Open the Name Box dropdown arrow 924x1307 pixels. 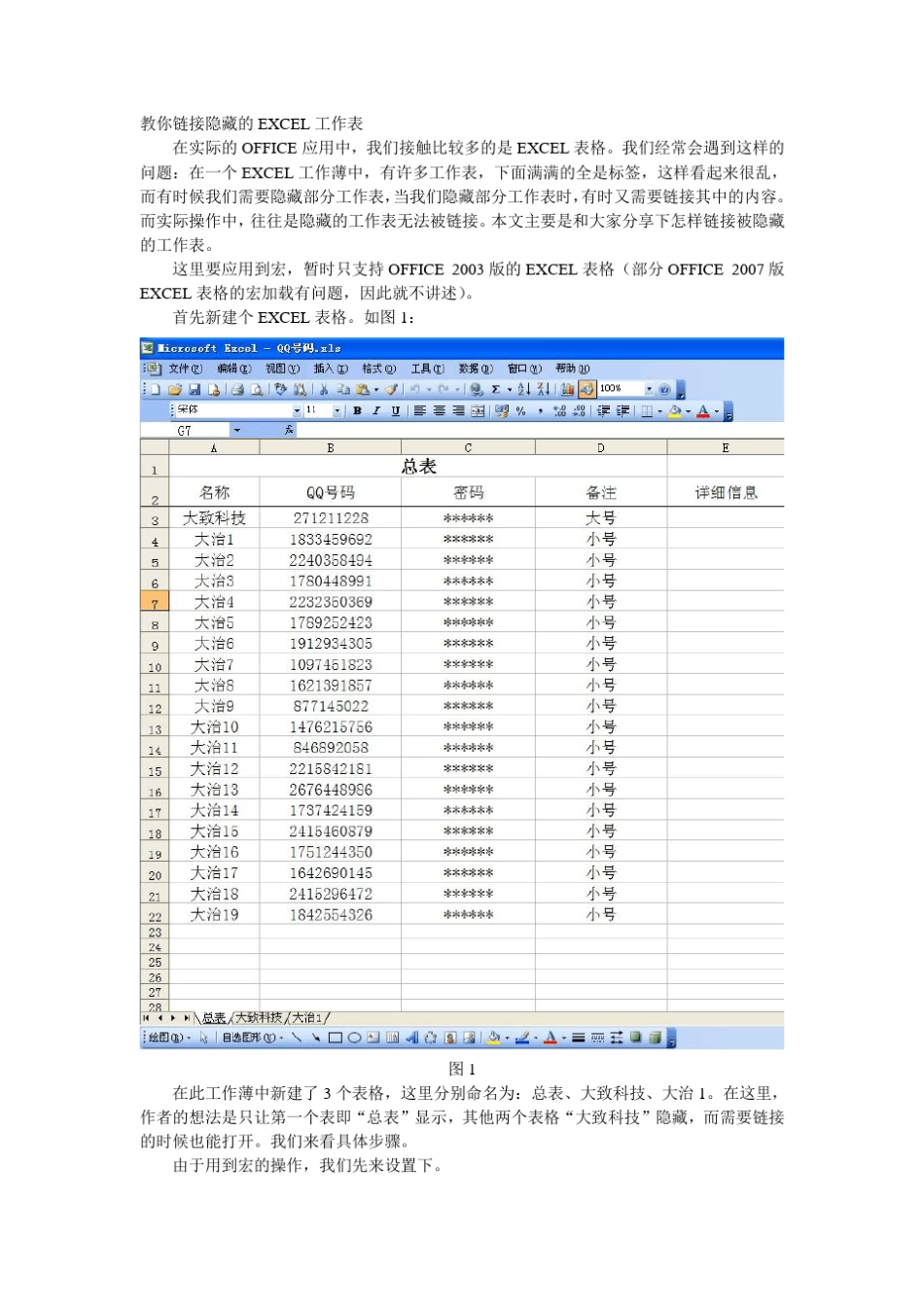(x=237, y=430)
